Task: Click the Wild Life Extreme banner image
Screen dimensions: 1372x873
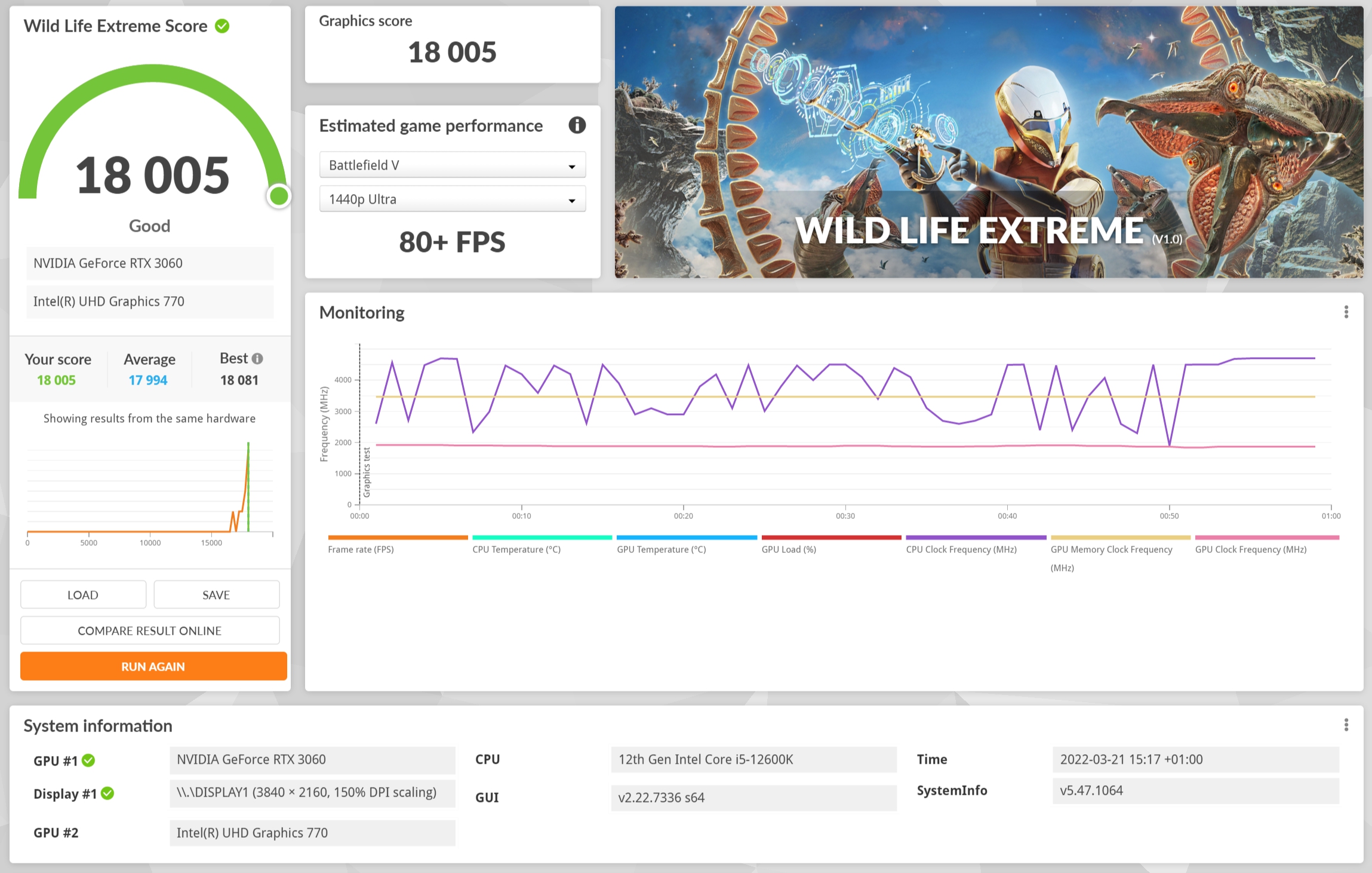Action: (989, 142)
